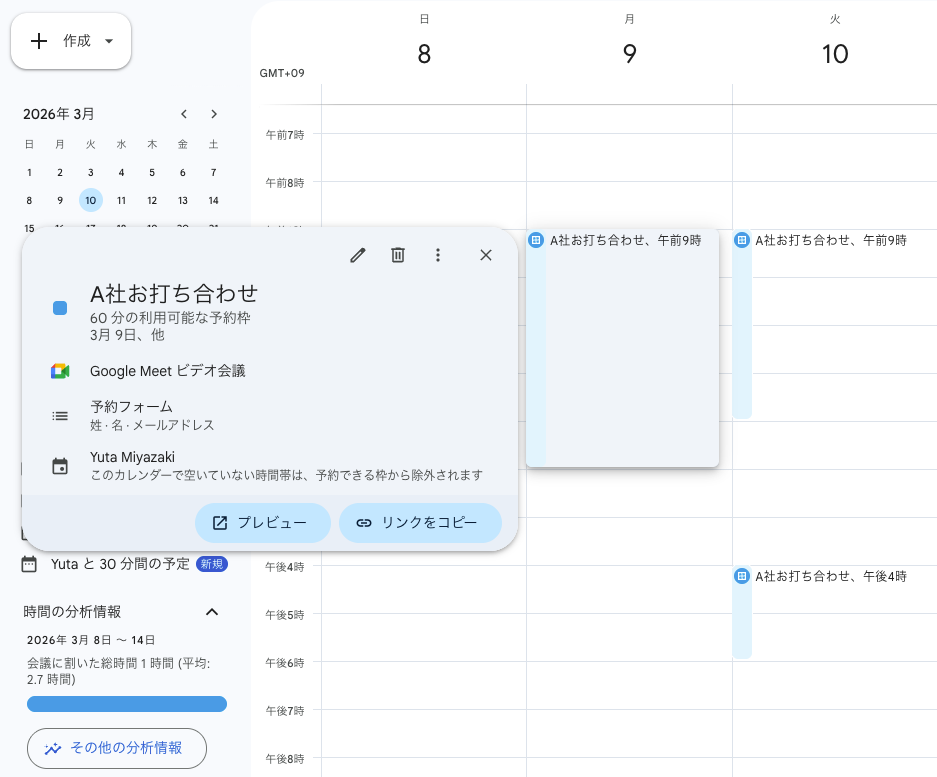Viewport: 937px width, 777px height.
Task: Select Monday 9 in the day header
Action: 629,54
